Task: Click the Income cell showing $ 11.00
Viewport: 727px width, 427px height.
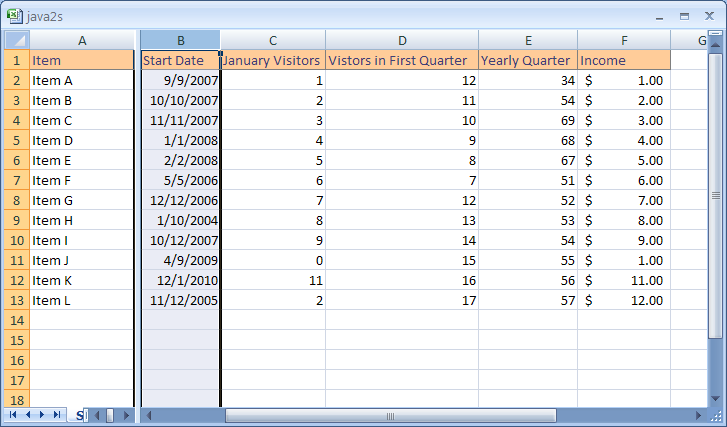Action: click(x=623, y=280)
